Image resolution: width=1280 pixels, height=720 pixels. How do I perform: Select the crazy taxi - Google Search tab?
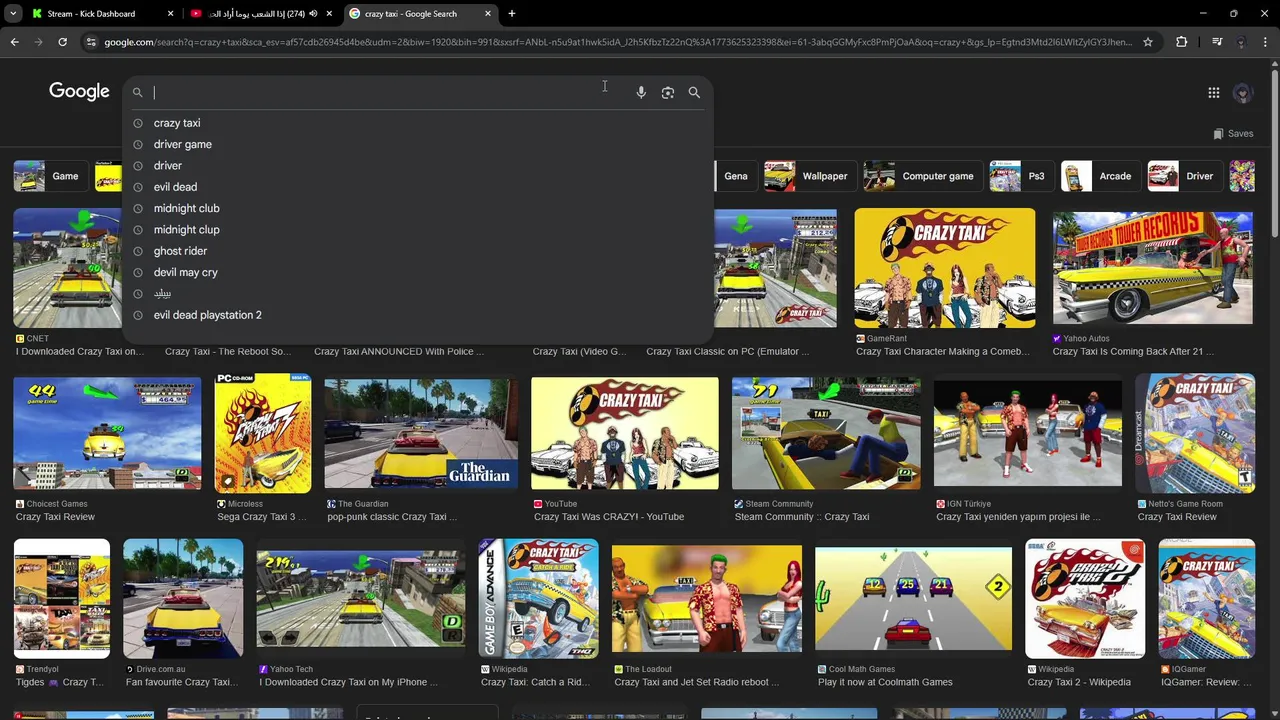pyautogui.click(x=420, y=14)
